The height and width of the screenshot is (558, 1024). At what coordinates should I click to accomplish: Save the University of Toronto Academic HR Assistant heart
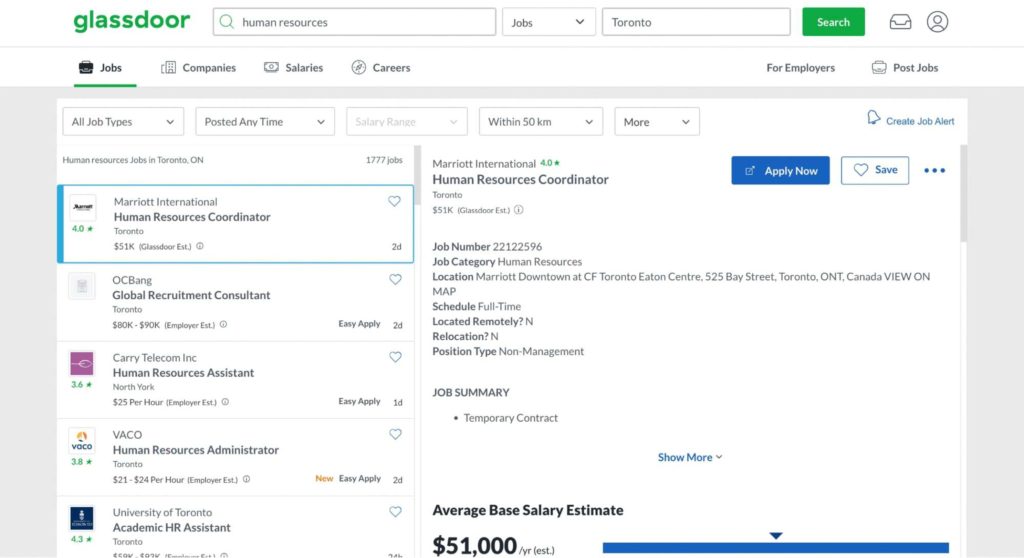click(395, 512)
